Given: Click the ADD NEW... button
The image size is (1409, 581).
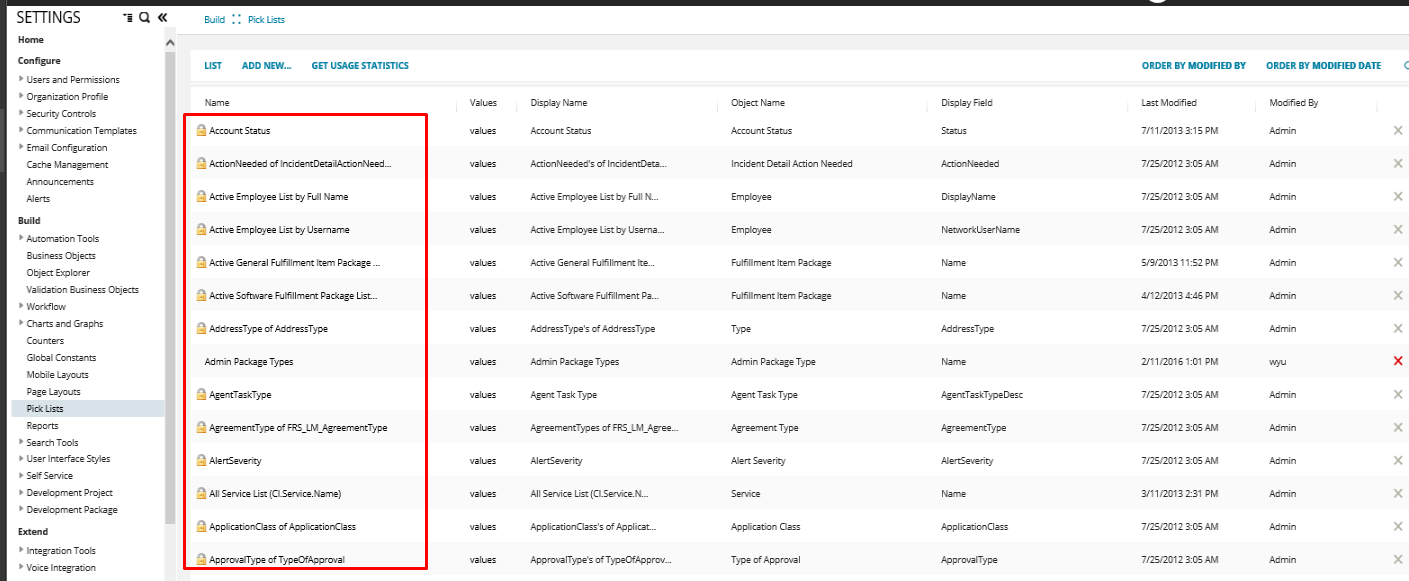Looking at the screenshot, I should (266, 66).
